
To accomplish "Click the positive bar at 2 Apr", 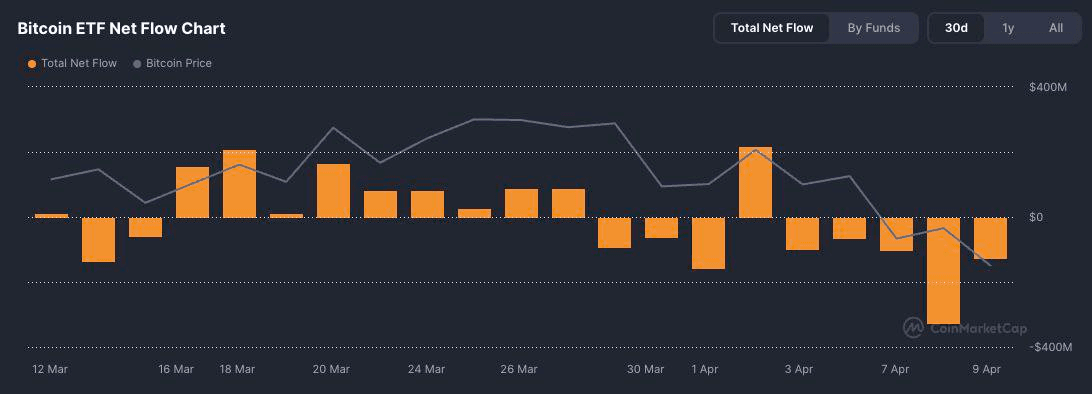I will pos(756,182).
